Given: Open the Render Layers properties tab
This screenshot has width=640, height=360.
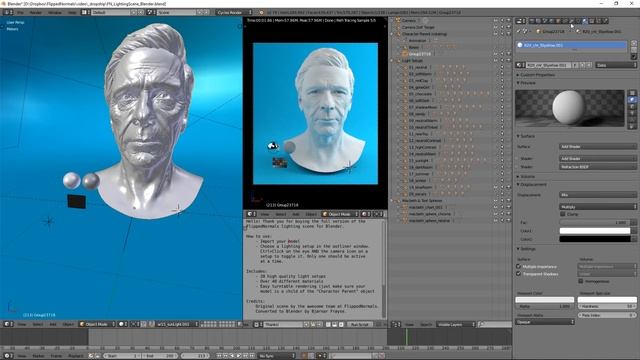Looking at the screenshot, I should point(538,21).
